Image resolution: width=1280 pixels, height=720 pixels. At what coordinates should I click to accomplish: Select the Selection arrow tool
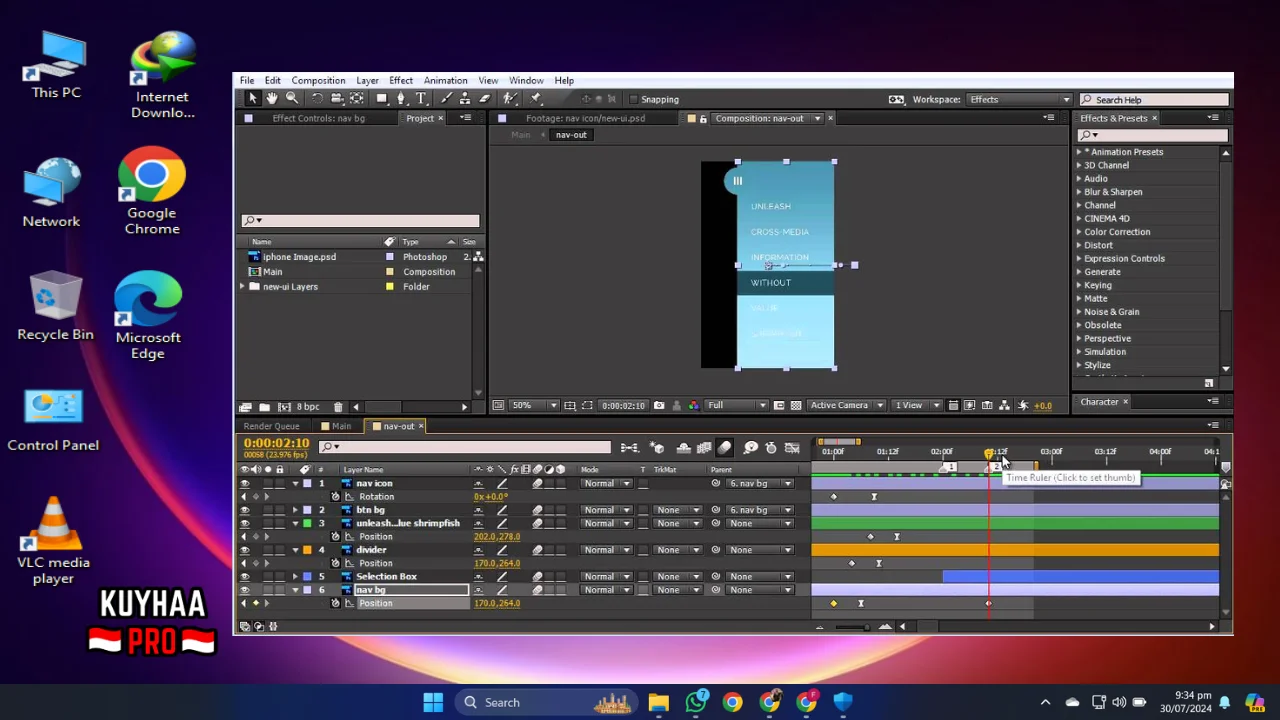click(253, 98)
